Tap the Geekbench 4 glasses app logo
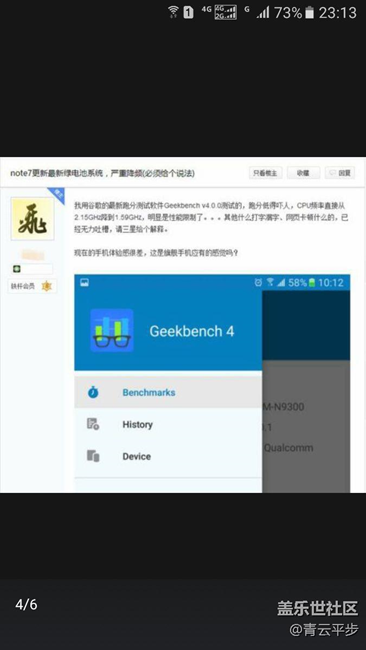Screen dimensions: 366x650 coord(112,330)
